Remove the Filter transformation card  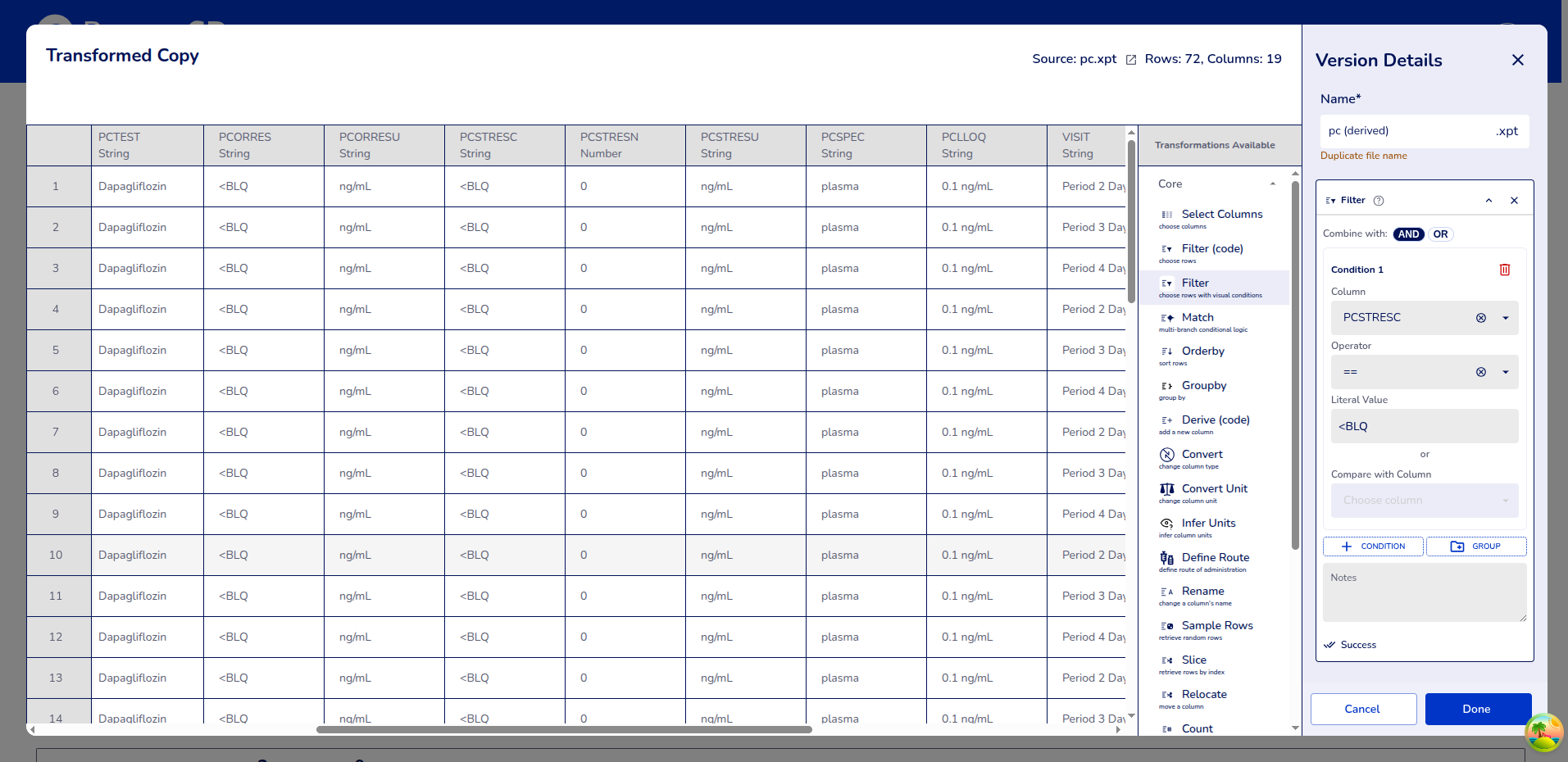(1514, 201)
